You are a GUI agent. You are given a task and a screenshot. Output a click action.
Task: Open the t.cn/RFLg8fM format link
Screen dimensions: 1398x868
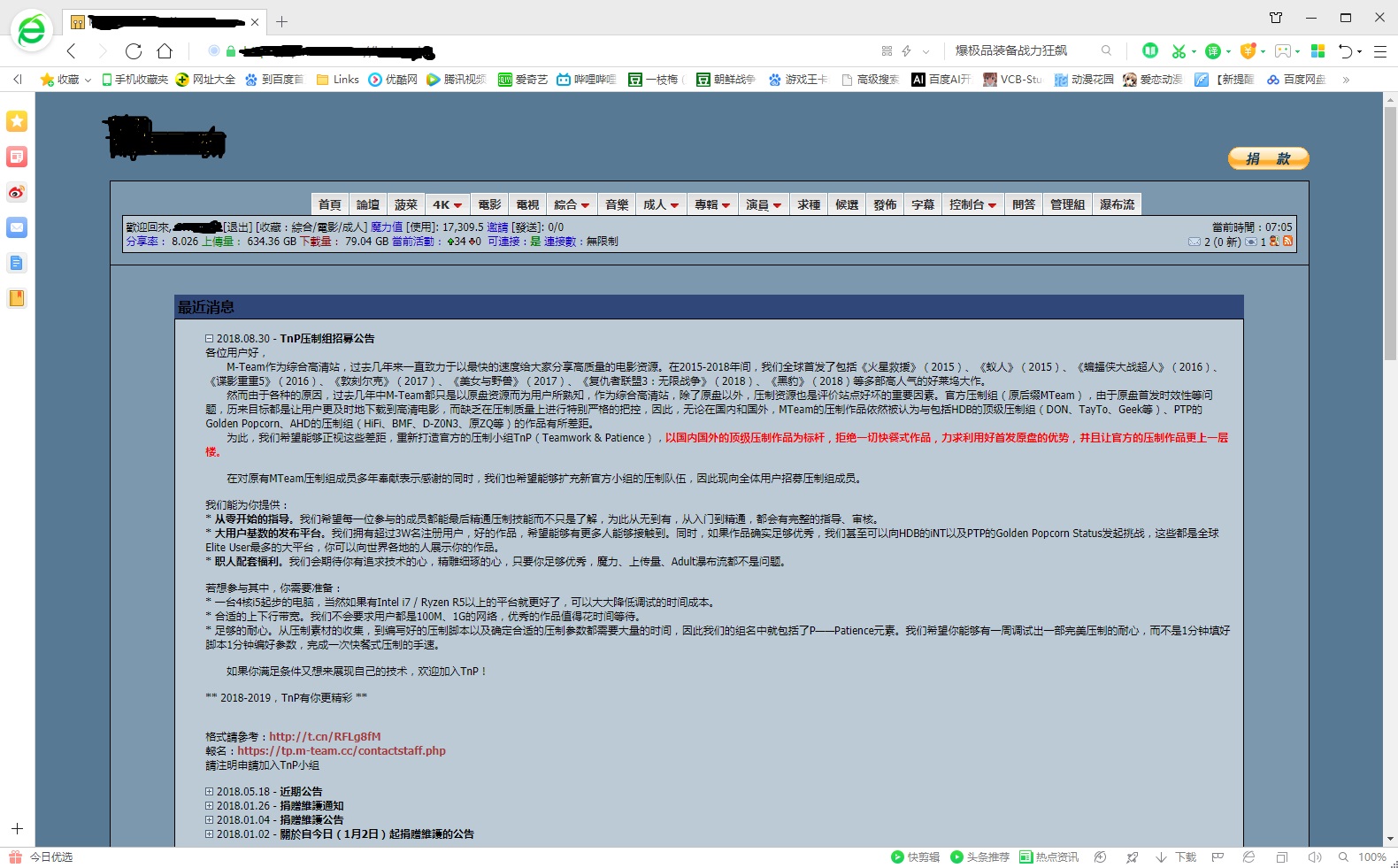point(325,736)
